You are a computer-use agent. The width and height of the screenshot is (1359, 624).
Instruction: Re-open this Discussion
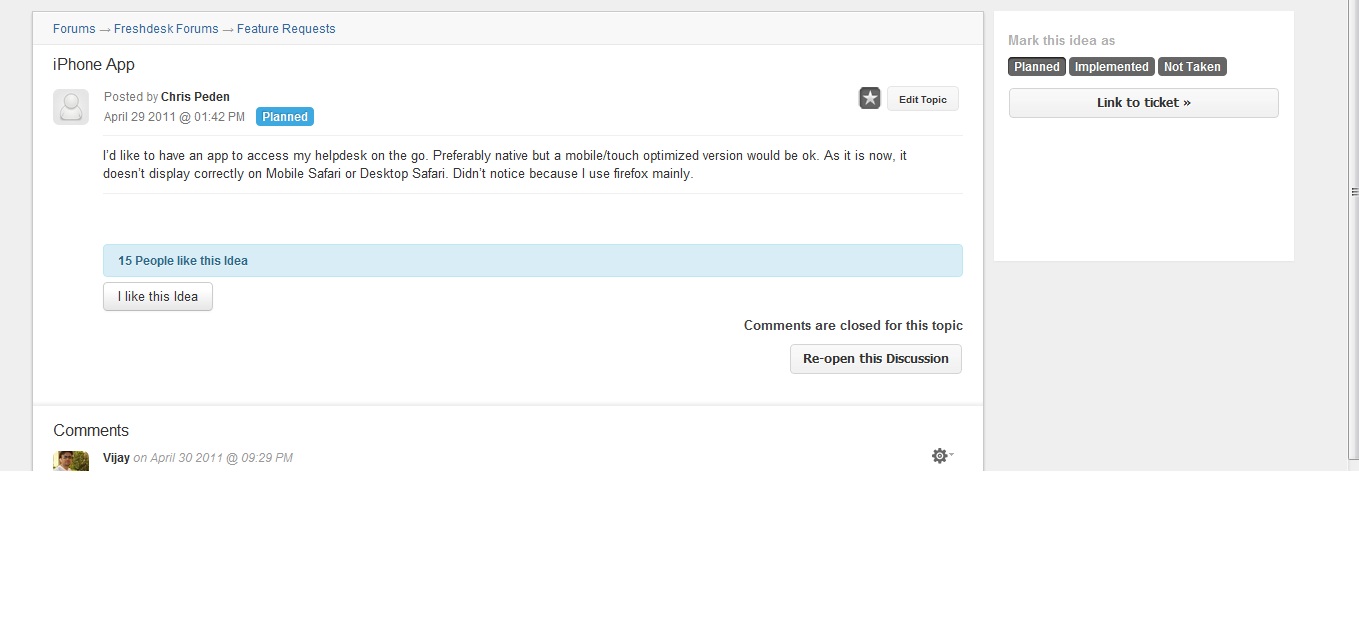click(875, 359)
